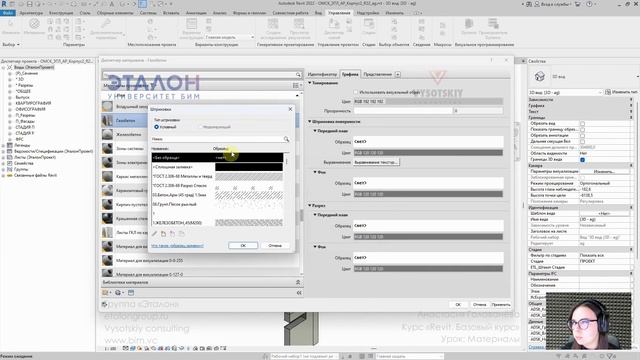Check Использовать визуальный образ checkbox
Screen dimensions: 640x360
[x=356, y=92]
